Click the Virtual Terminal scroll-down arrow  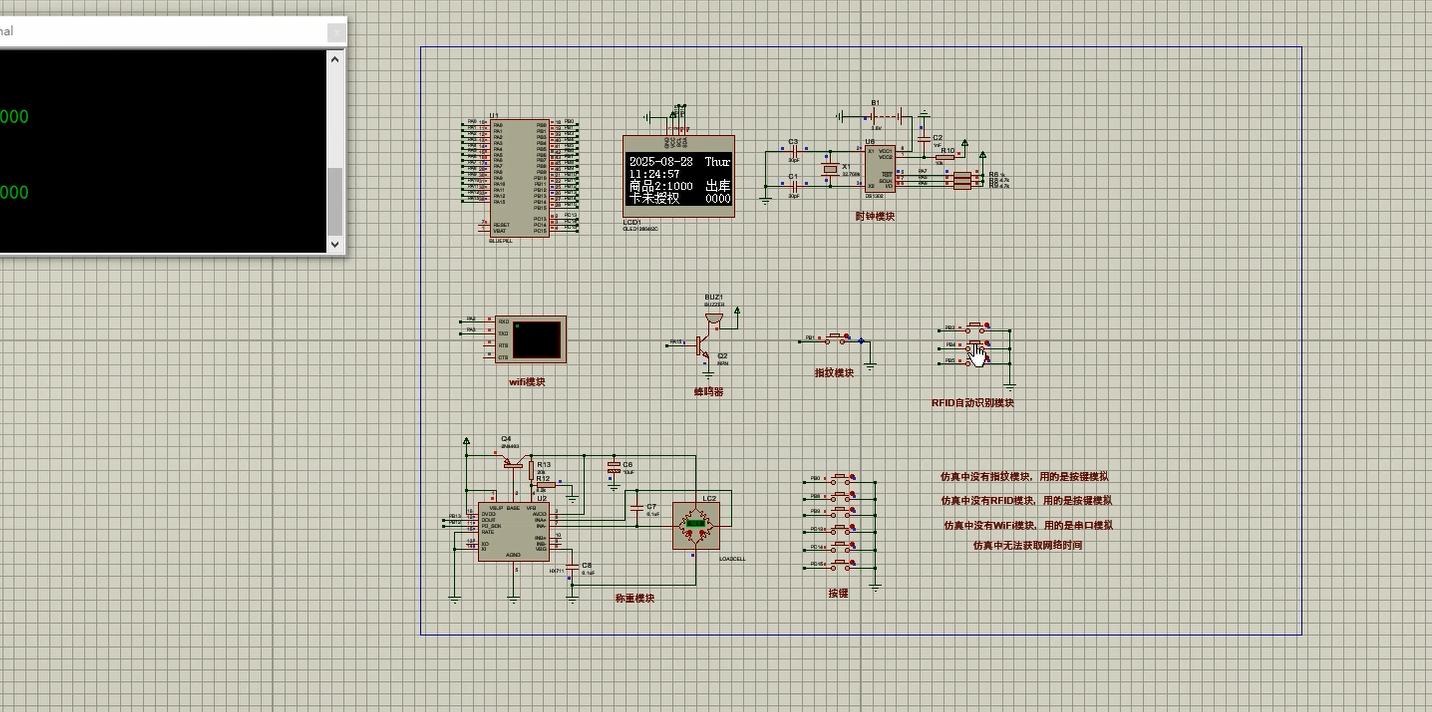point(334,243)
